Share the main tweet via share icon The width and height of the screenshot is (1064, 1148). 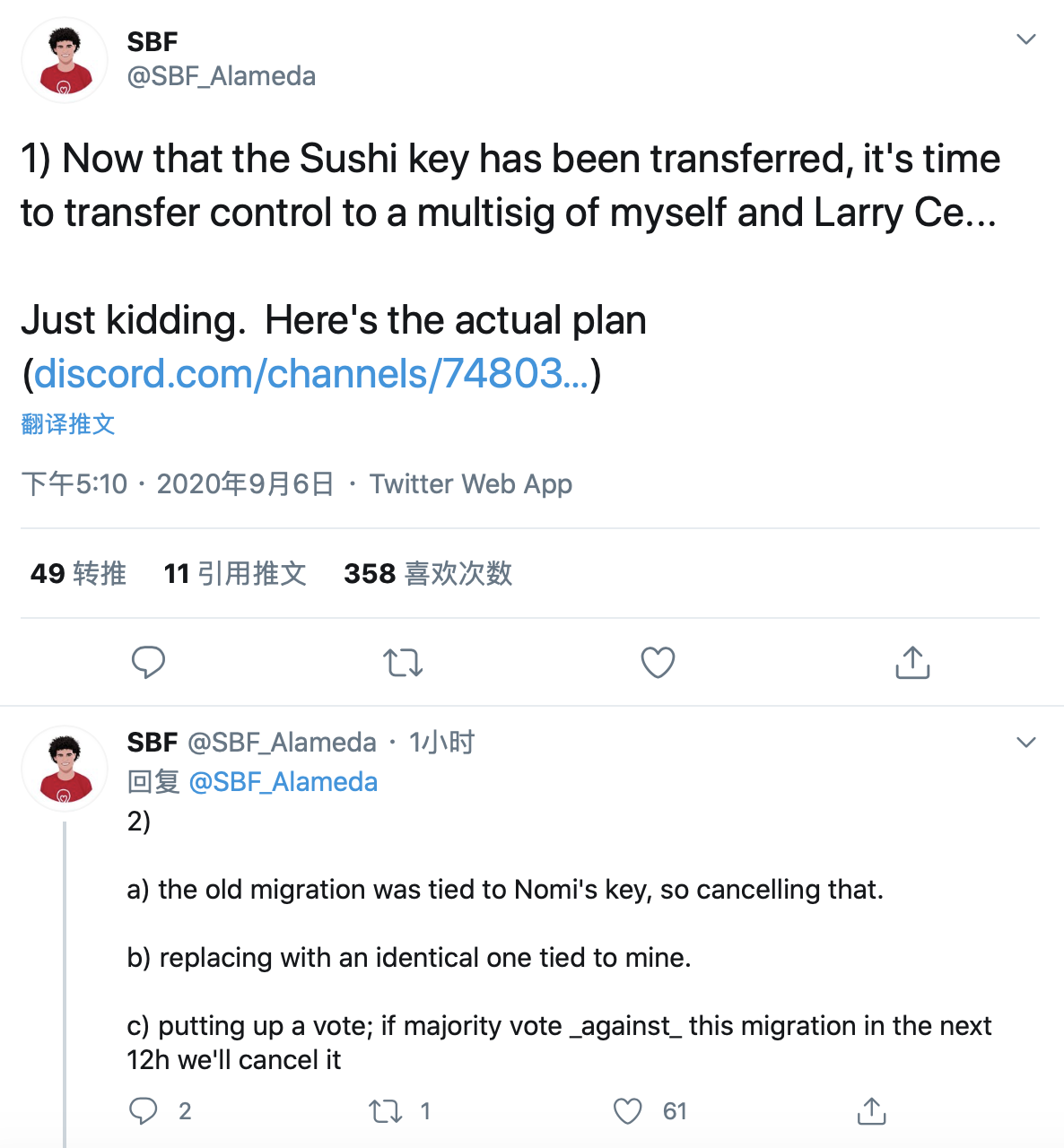(x=912, y=663)
